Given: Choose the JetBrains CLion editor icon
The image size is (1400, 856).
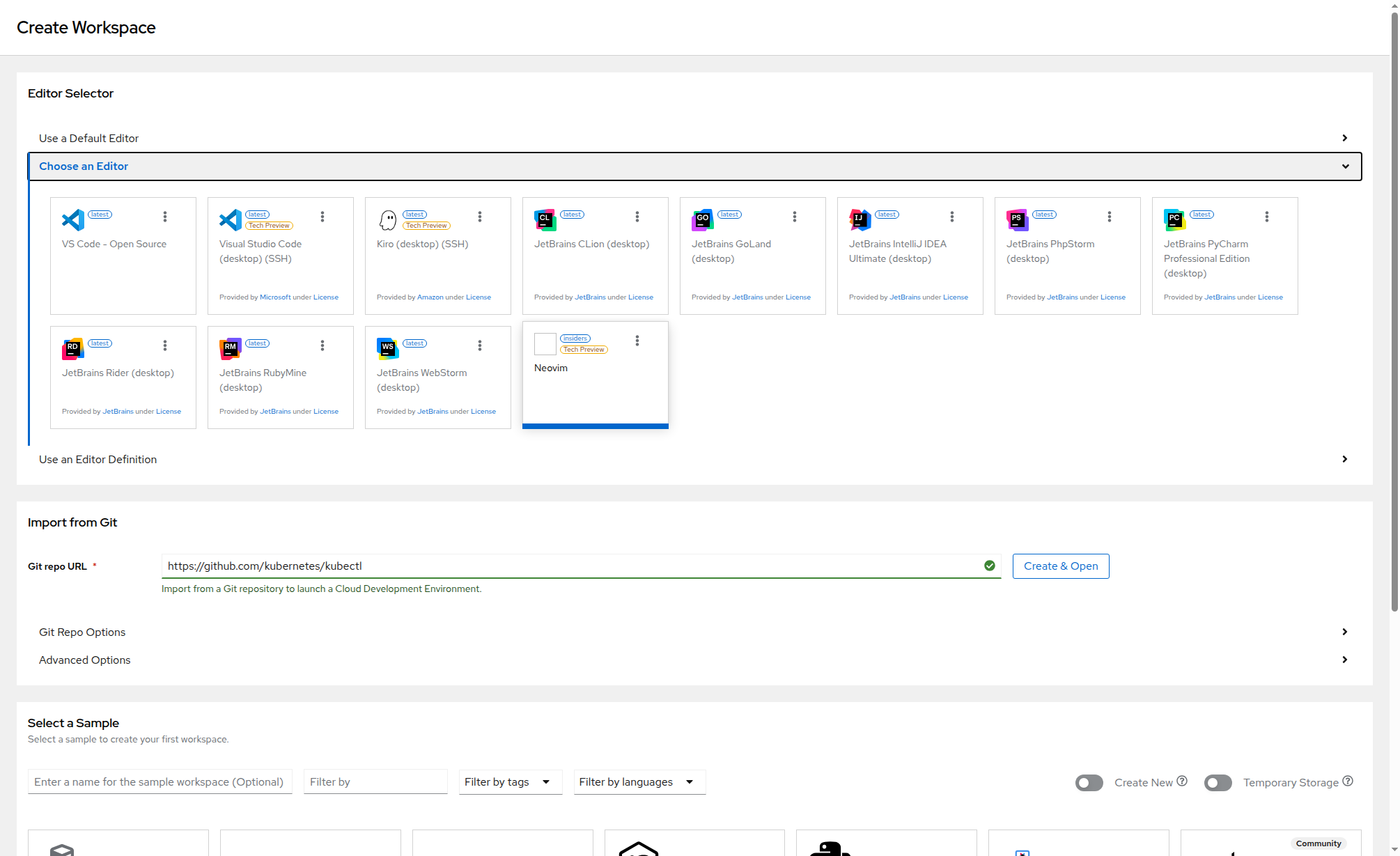Looking at the screenshot, I should coord(545,220).
